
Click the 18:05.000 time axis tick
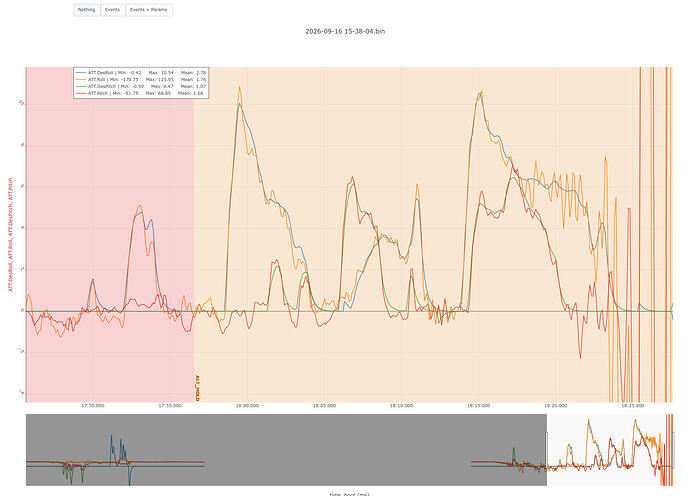(x=324, y=406)
